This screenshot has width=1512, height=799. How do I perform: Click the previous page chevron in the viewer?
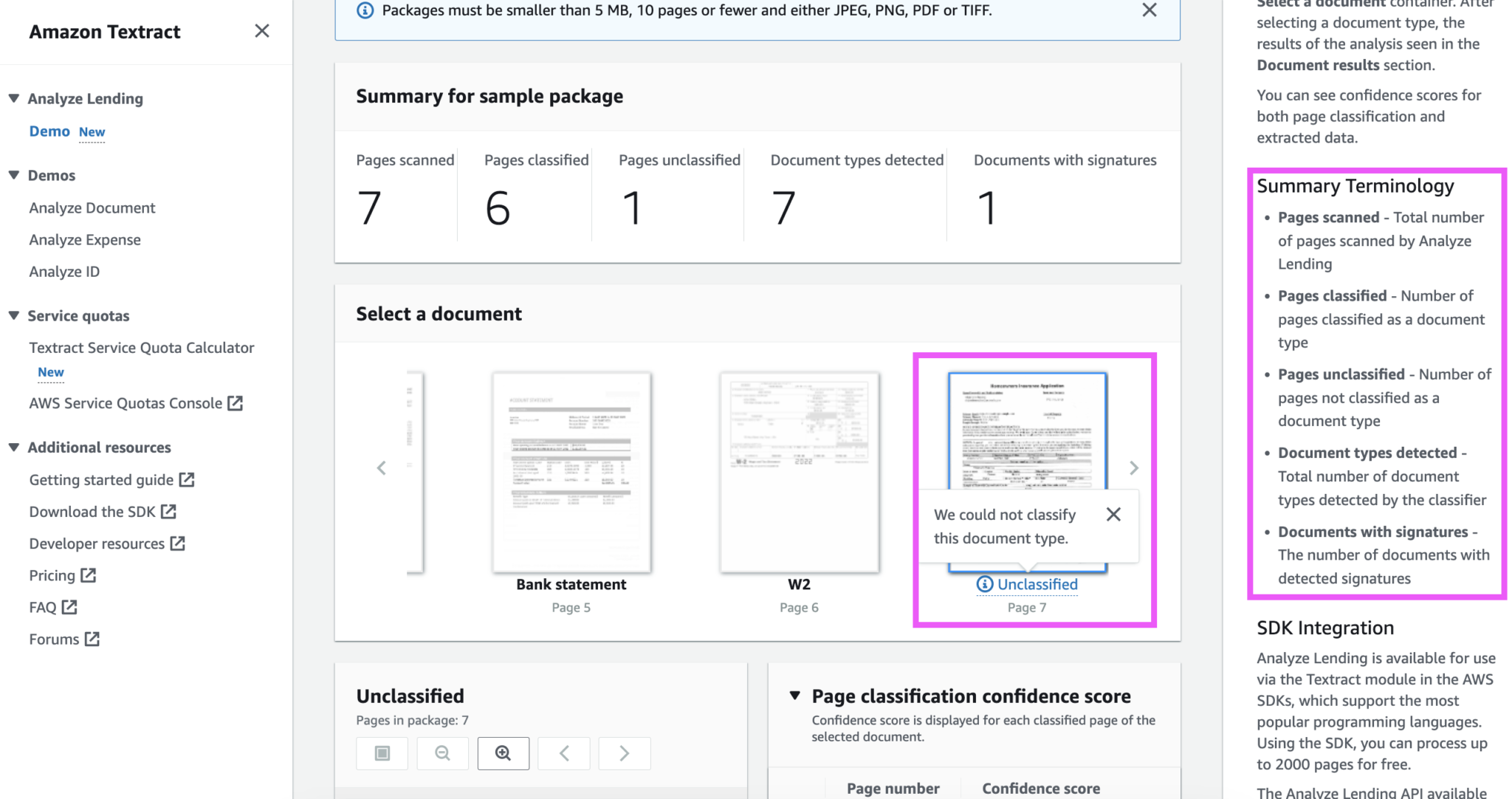pos(564,753)
